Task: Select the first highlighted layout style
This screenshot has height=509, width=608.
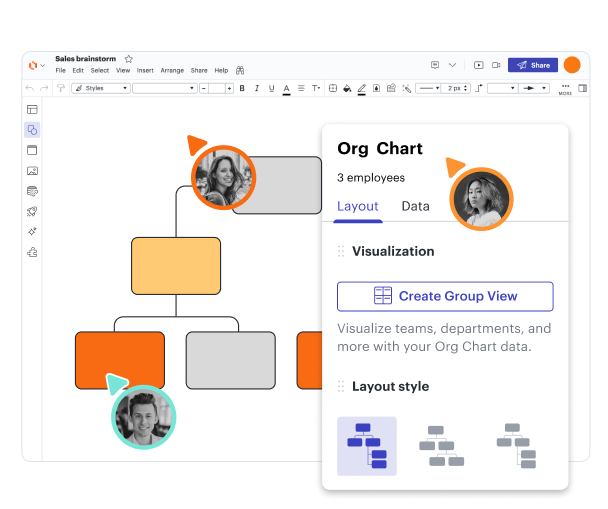Action: point(366,445)
